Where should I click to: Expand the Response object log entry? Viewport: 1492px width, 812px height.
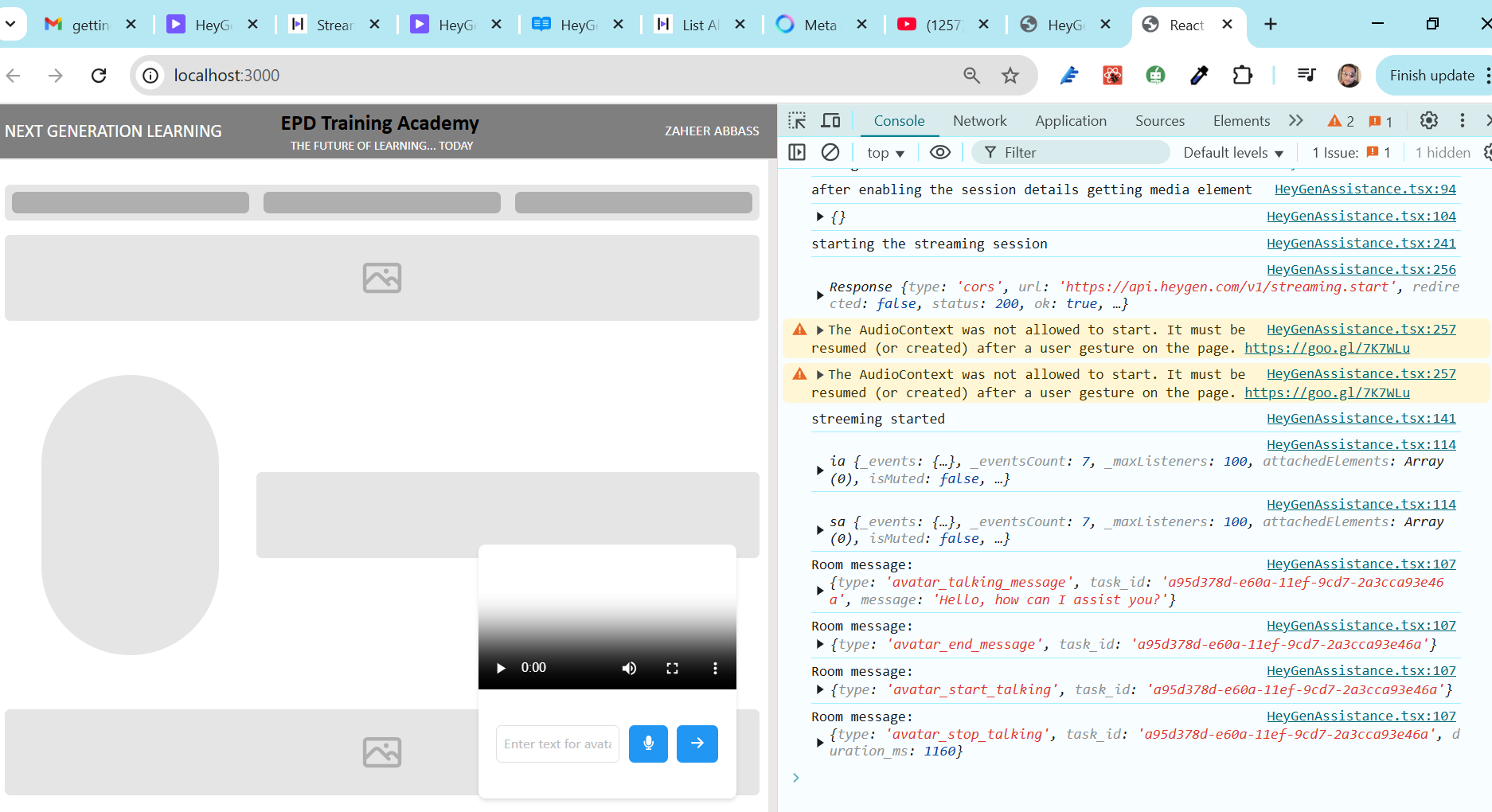click(820, 295)
